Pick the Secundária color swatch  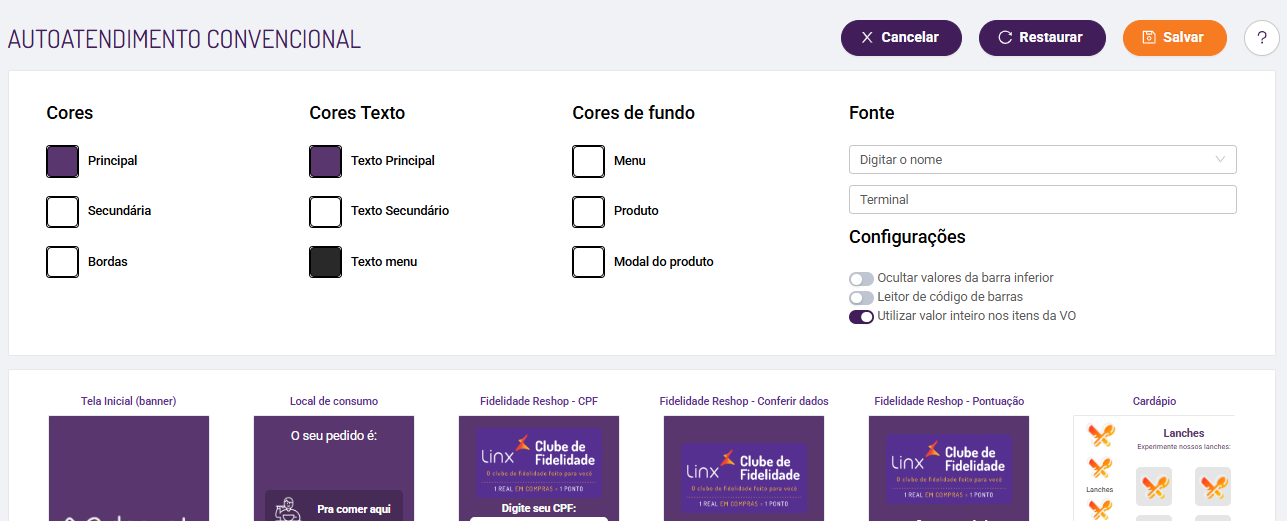point(63,211)
